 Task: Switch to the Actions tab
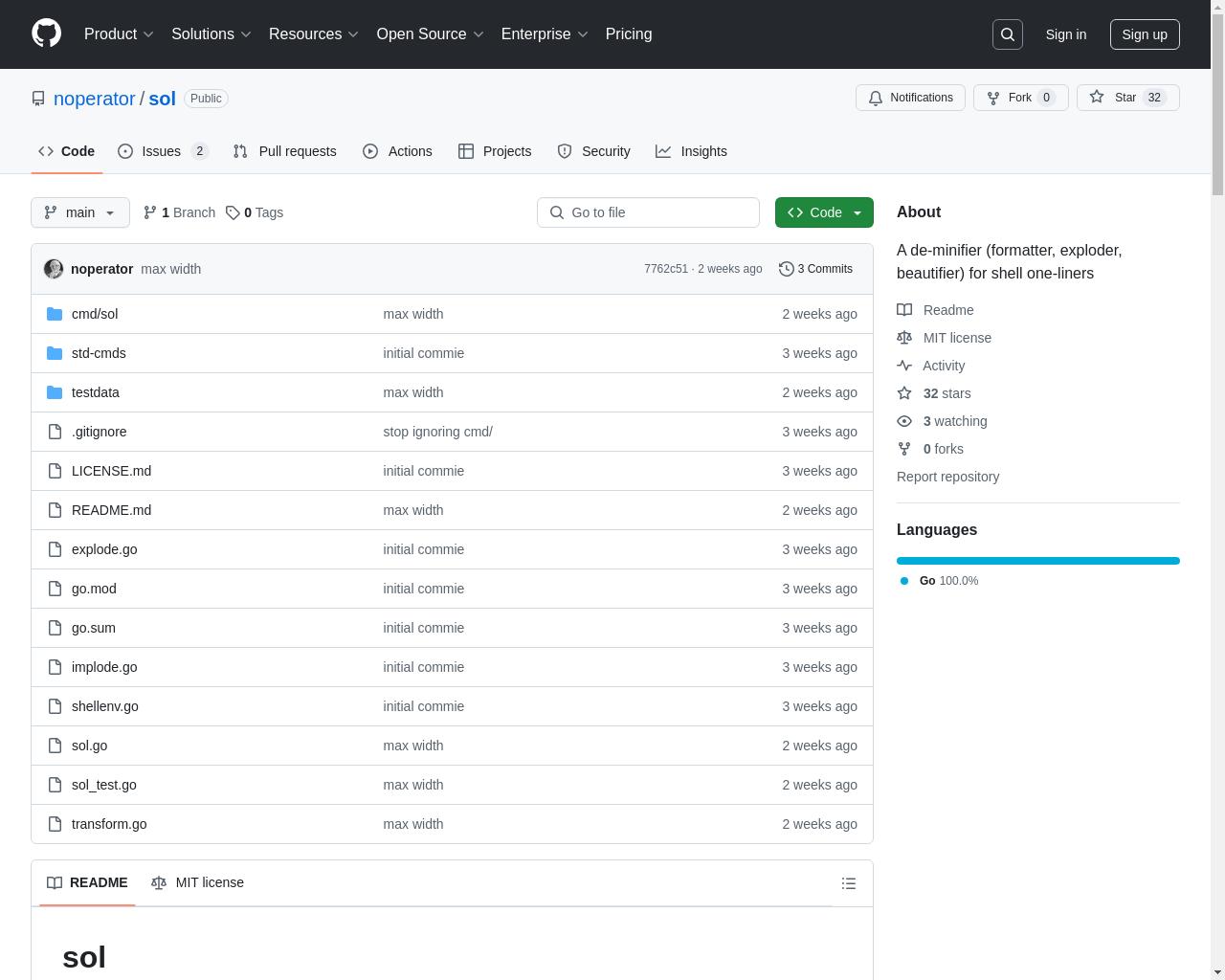click(397, 151)
